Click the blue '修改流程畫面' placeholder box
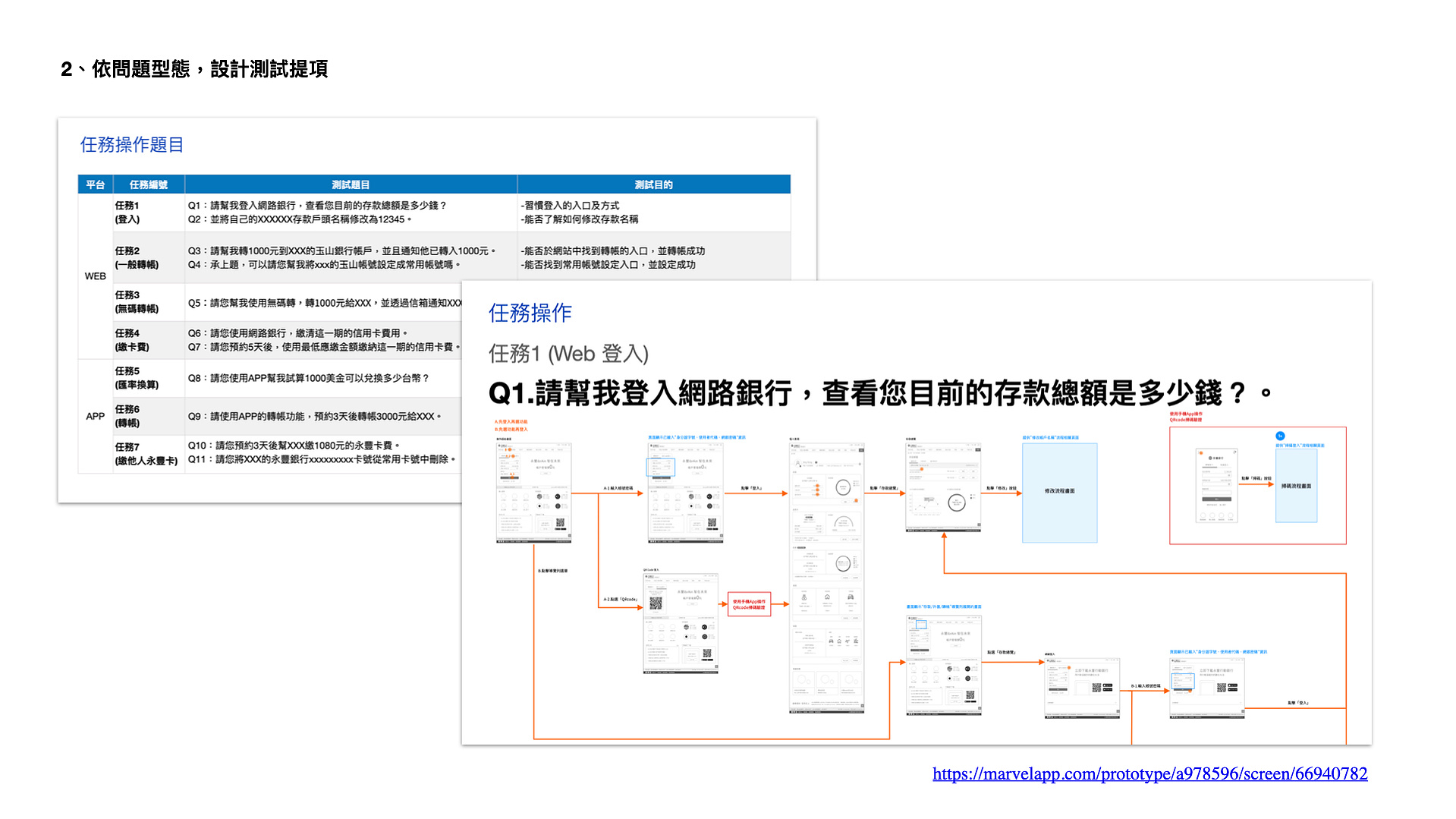The width and height of the screenshot is (1456, 819). click(x=1060, y=493)
